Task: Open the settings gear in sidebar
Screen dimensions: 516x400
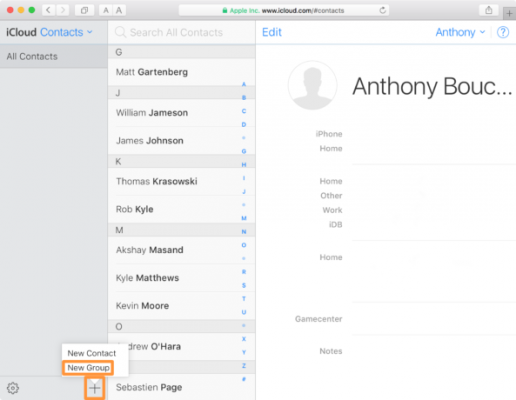Action: pyautogui.click(x=13, y=388)
